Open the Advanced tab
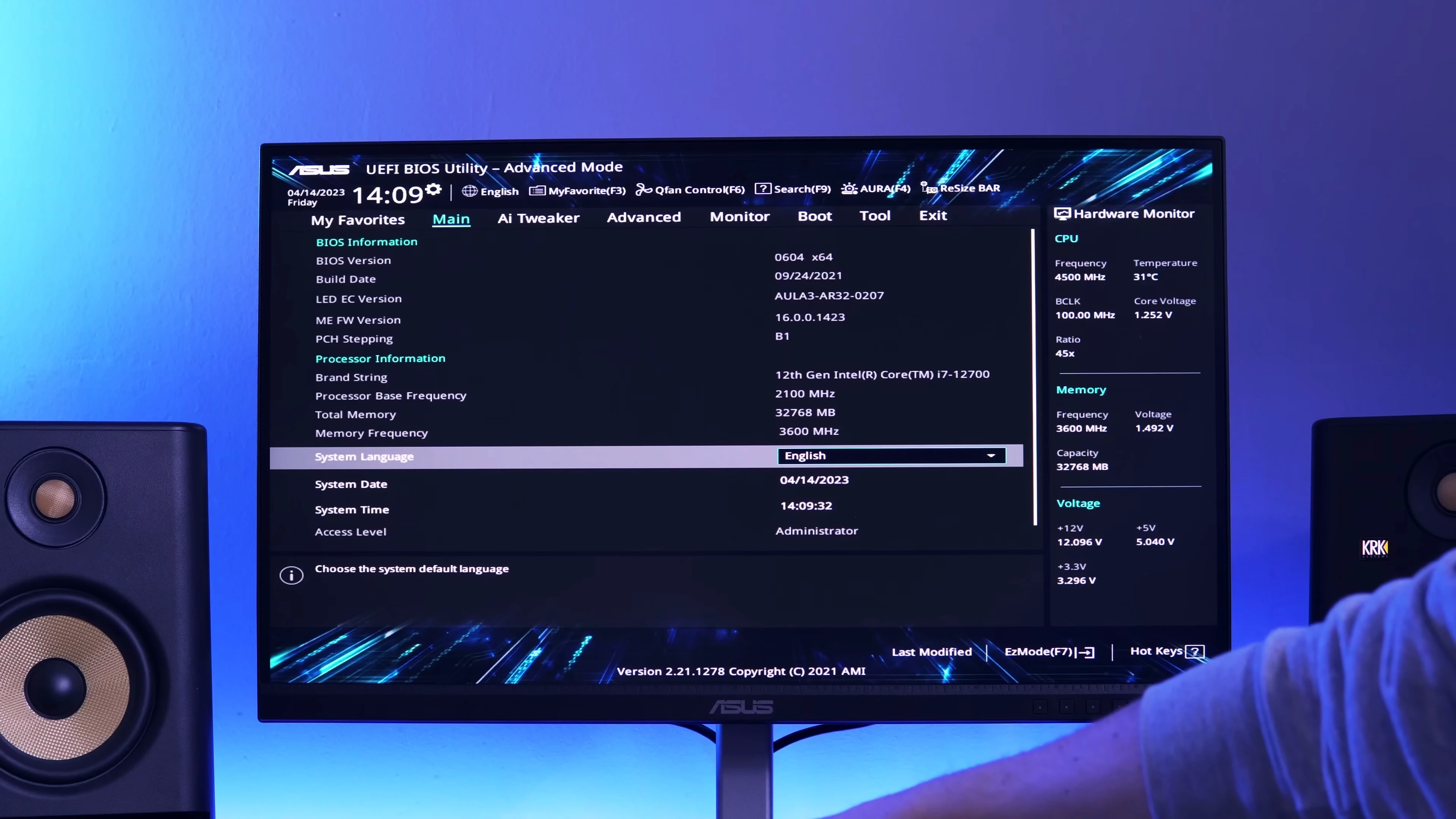1456x819 pixels. 644,217
